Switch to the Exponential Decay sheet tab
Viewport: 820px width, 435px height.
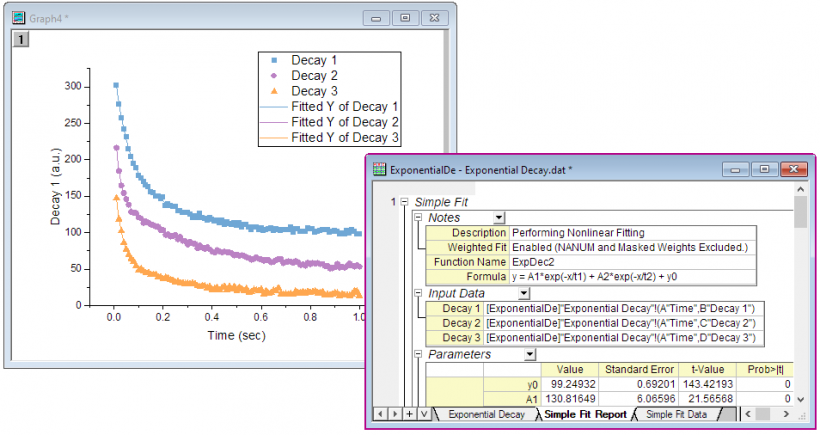pyautogui.click(x=486, y=413)
